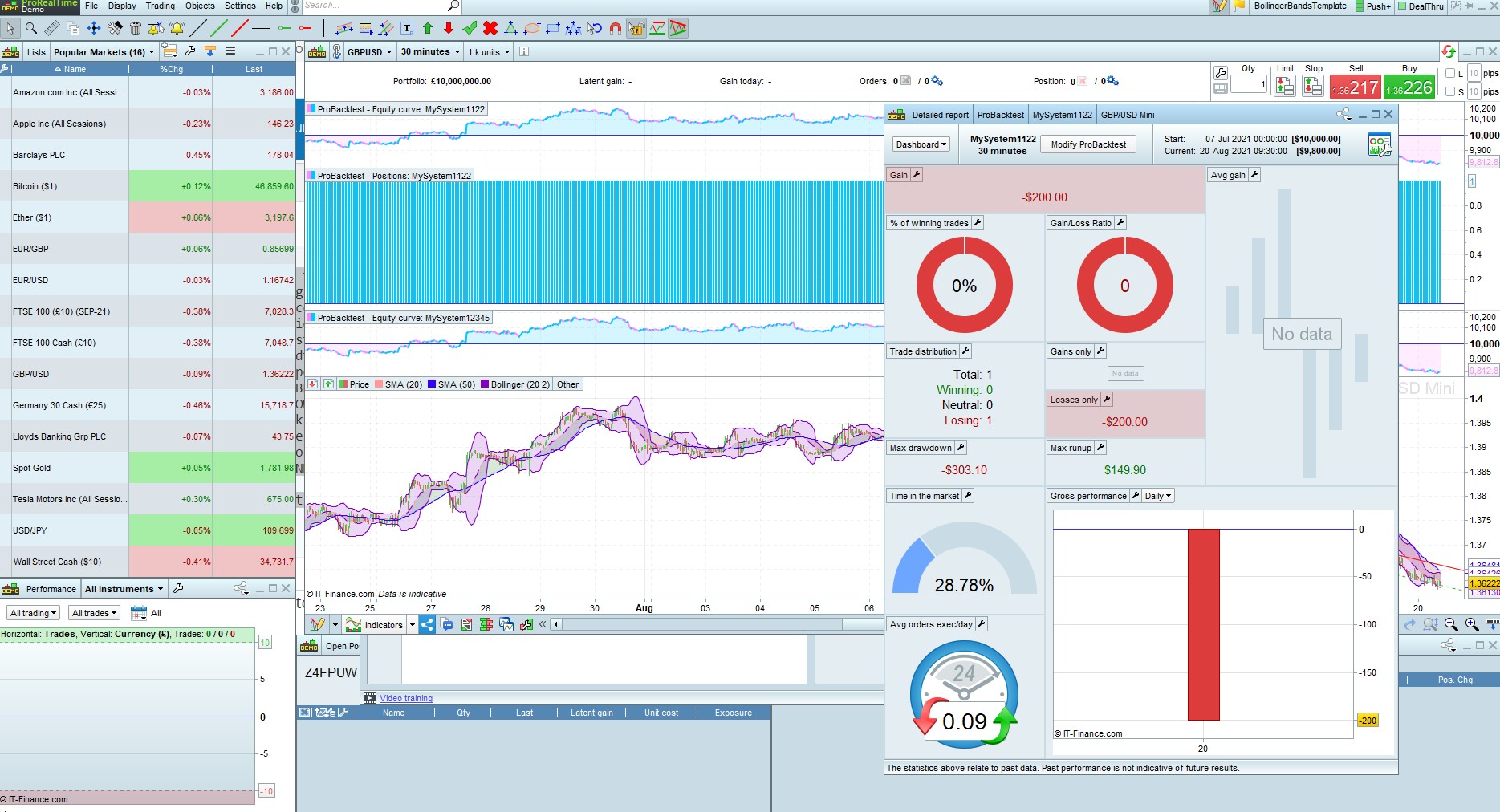The image size is (1500, 812).
Task: Enable the L pips checkbox
Action: coord(1450,74)
